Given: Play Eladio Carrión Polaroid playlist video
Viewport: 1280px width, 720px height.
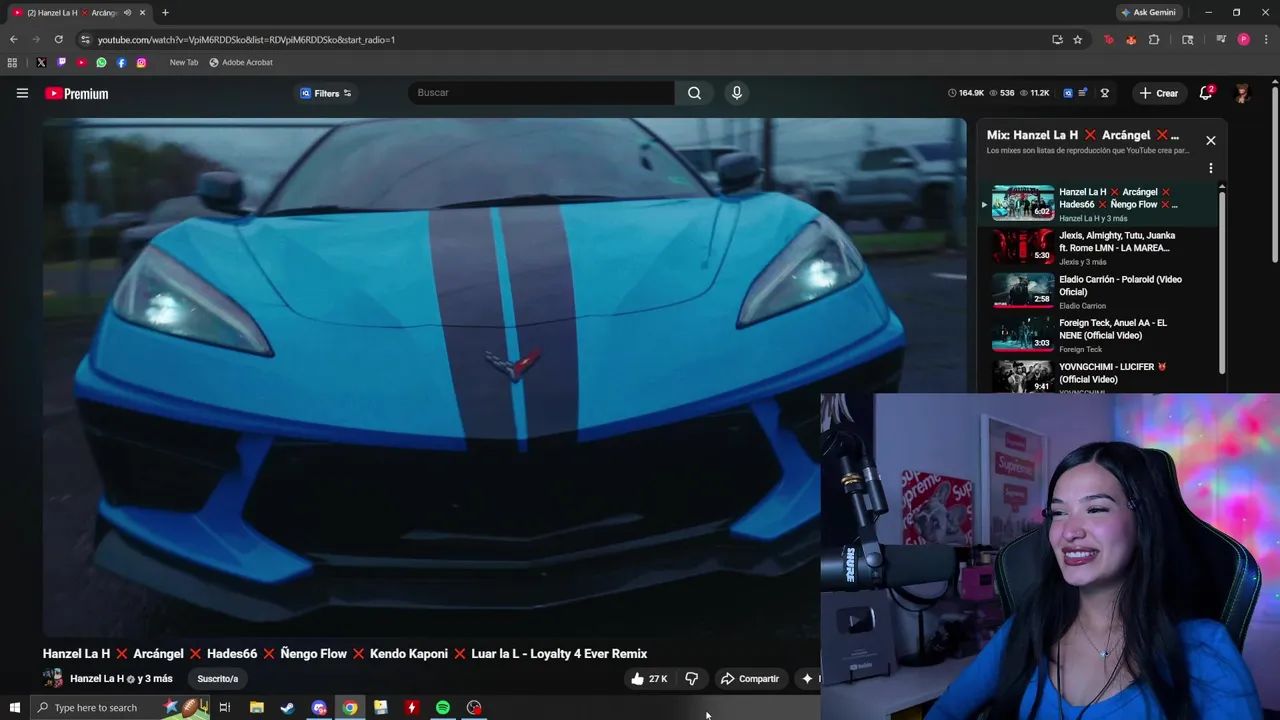Looking at the screenshot, I should [1100, 291].
